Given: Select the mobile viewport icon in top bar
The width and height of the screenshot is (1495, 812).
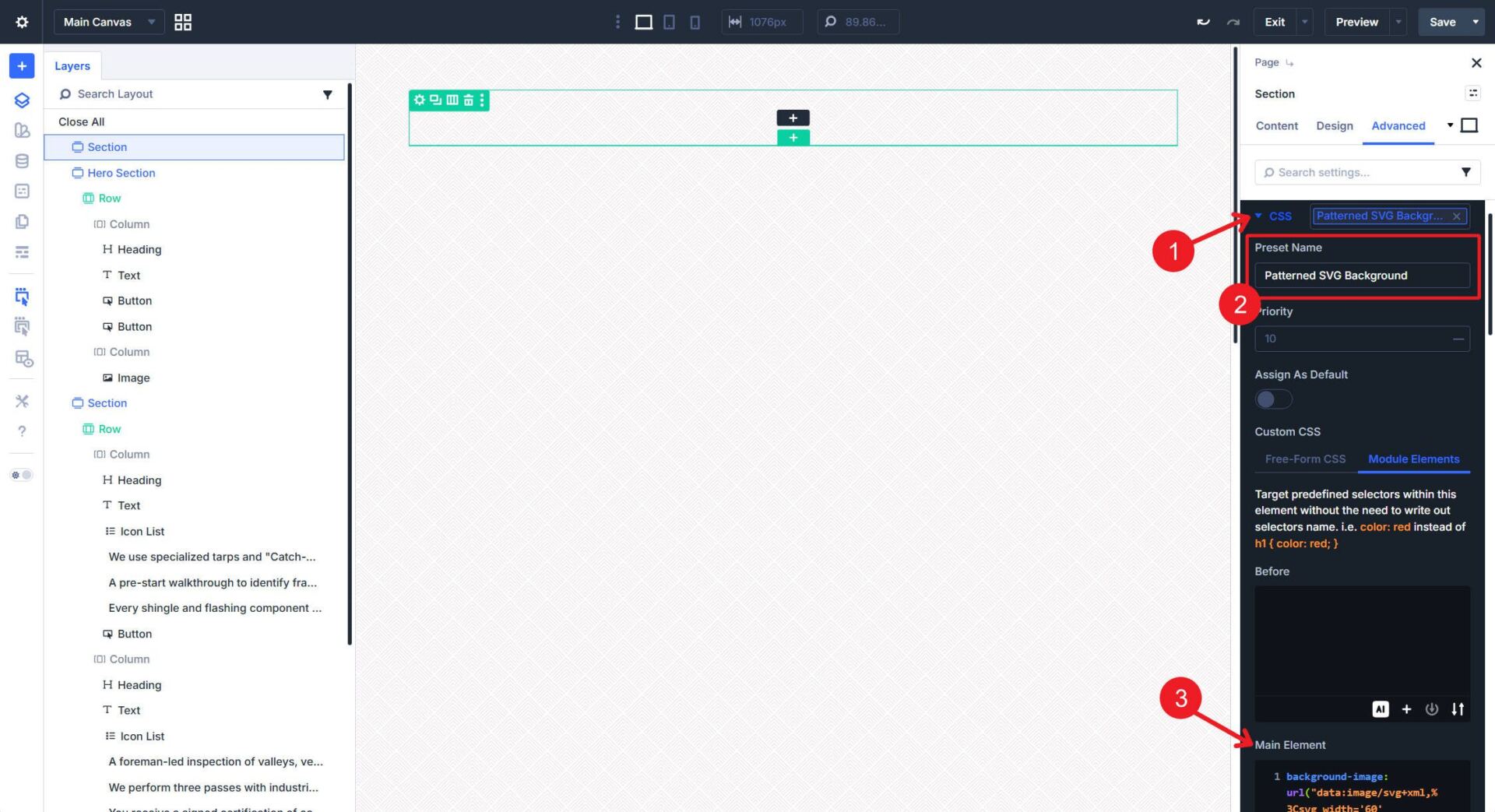Looking at the screenshot, I should (x=695, y=22).
